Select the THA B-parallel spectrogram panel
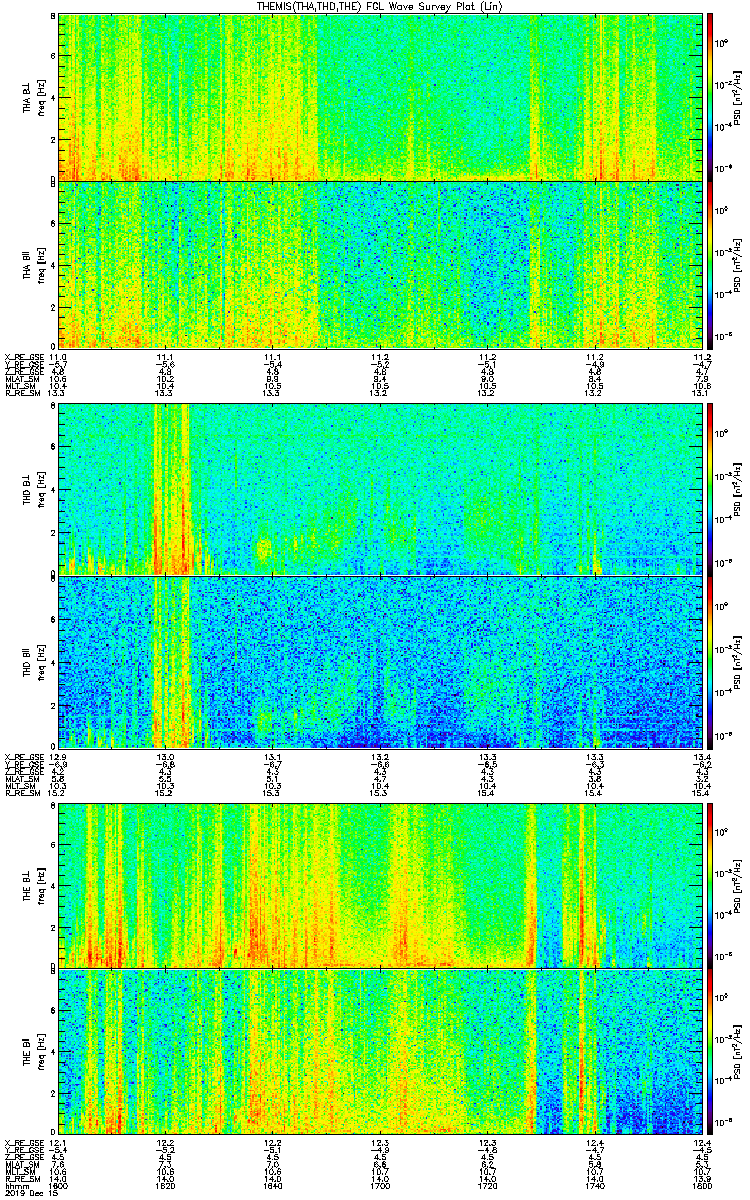 tap(379, 264)
